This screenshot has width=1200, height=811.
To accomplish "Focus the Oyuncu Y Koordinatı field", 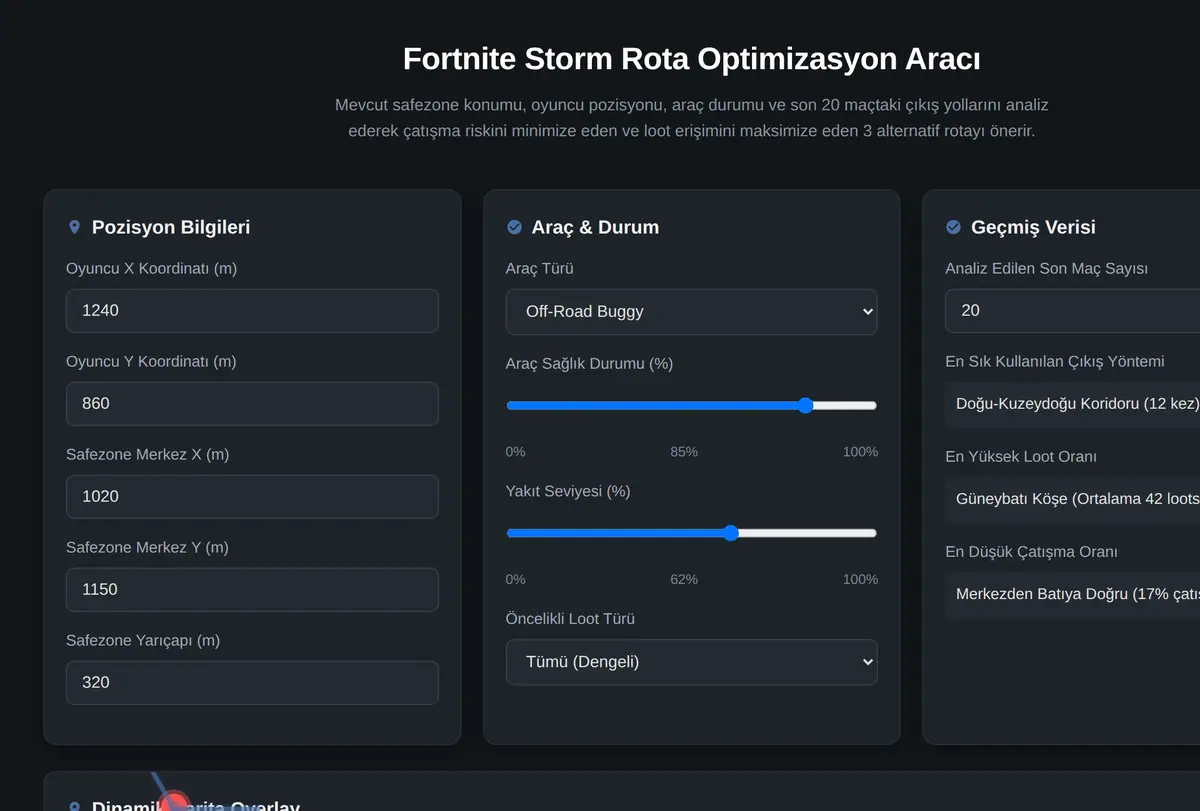I will point(252,404).
